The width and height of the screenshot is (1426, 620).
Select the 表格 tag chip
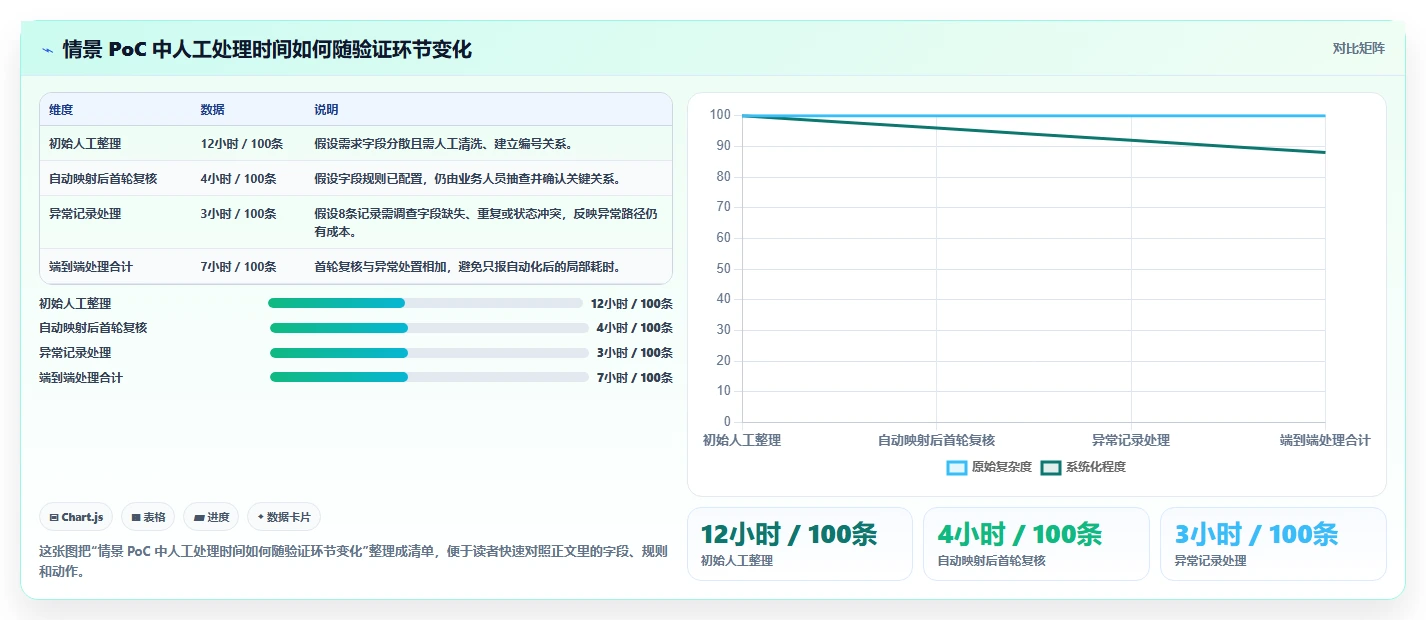pyautogui.click(x=148, y=517)
